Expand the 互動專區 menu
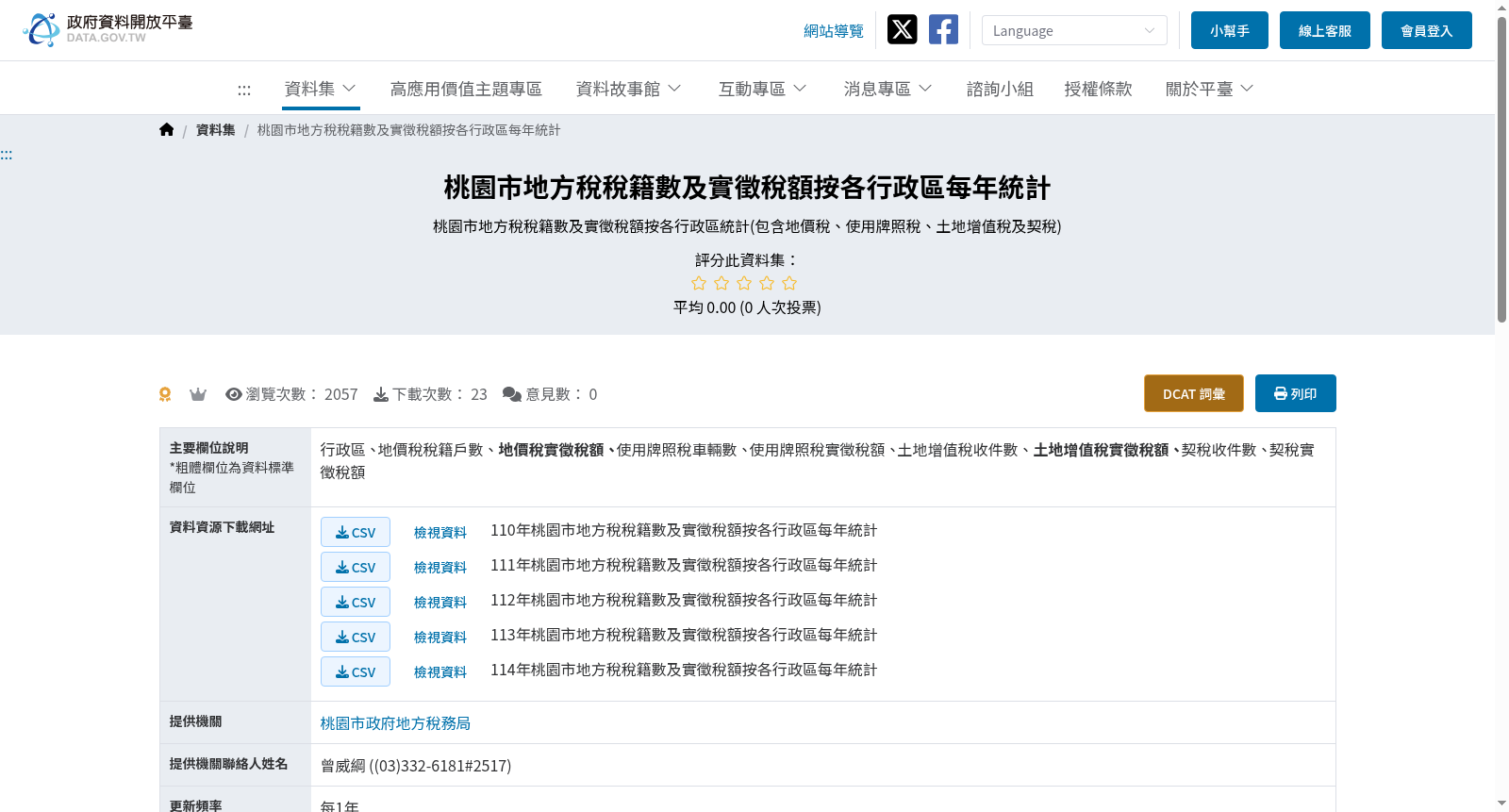This screenshot has height=812, width=1509. coord(763,89)
